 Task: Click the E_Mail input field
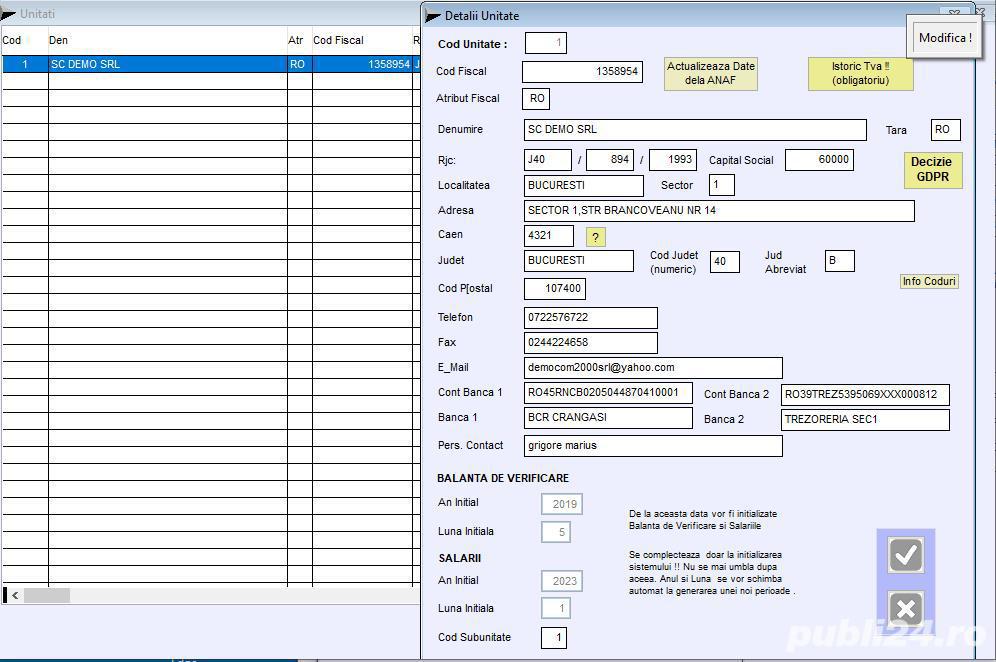[650, 367]
